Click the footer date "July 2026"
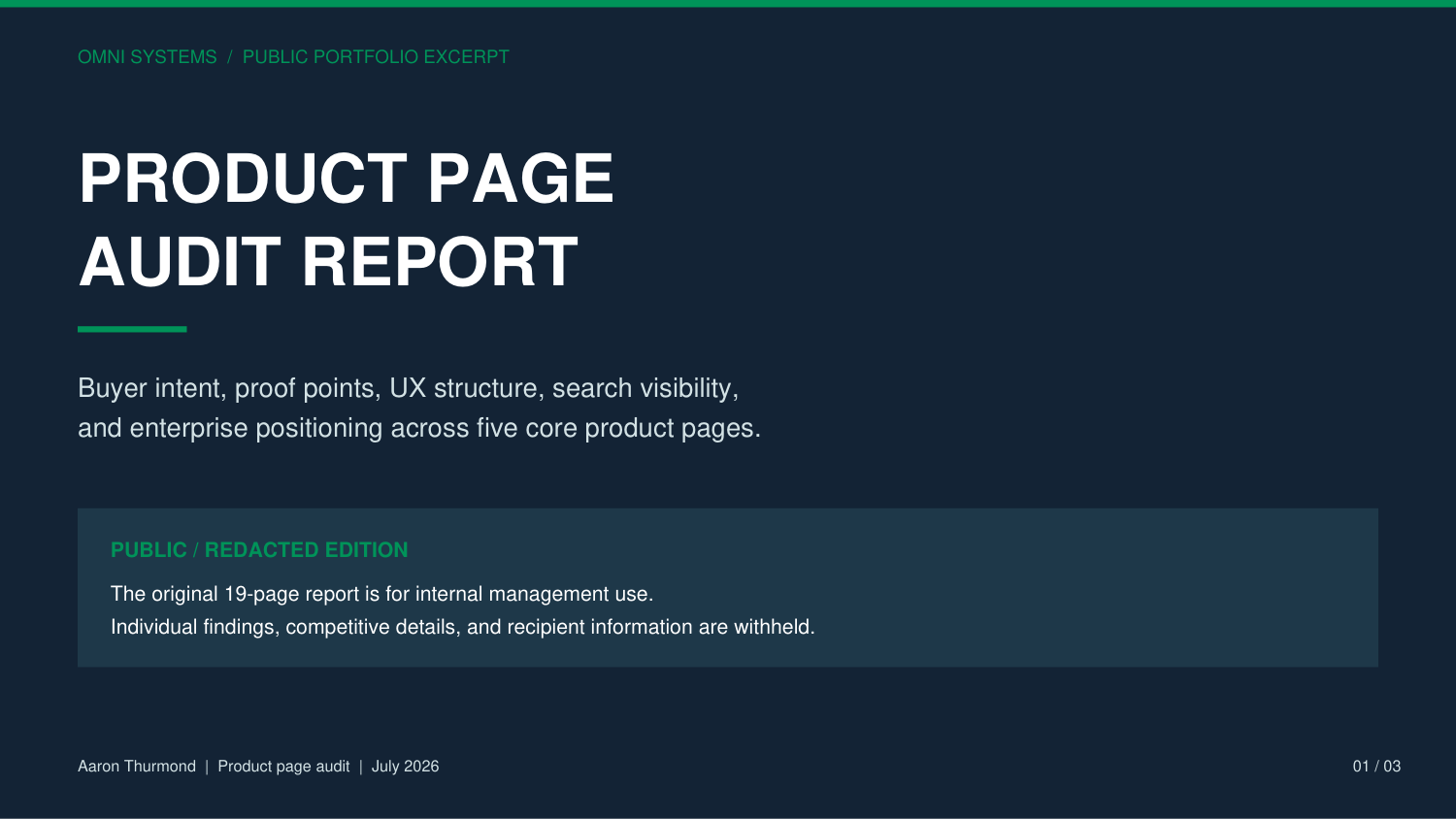 [405, 767]
